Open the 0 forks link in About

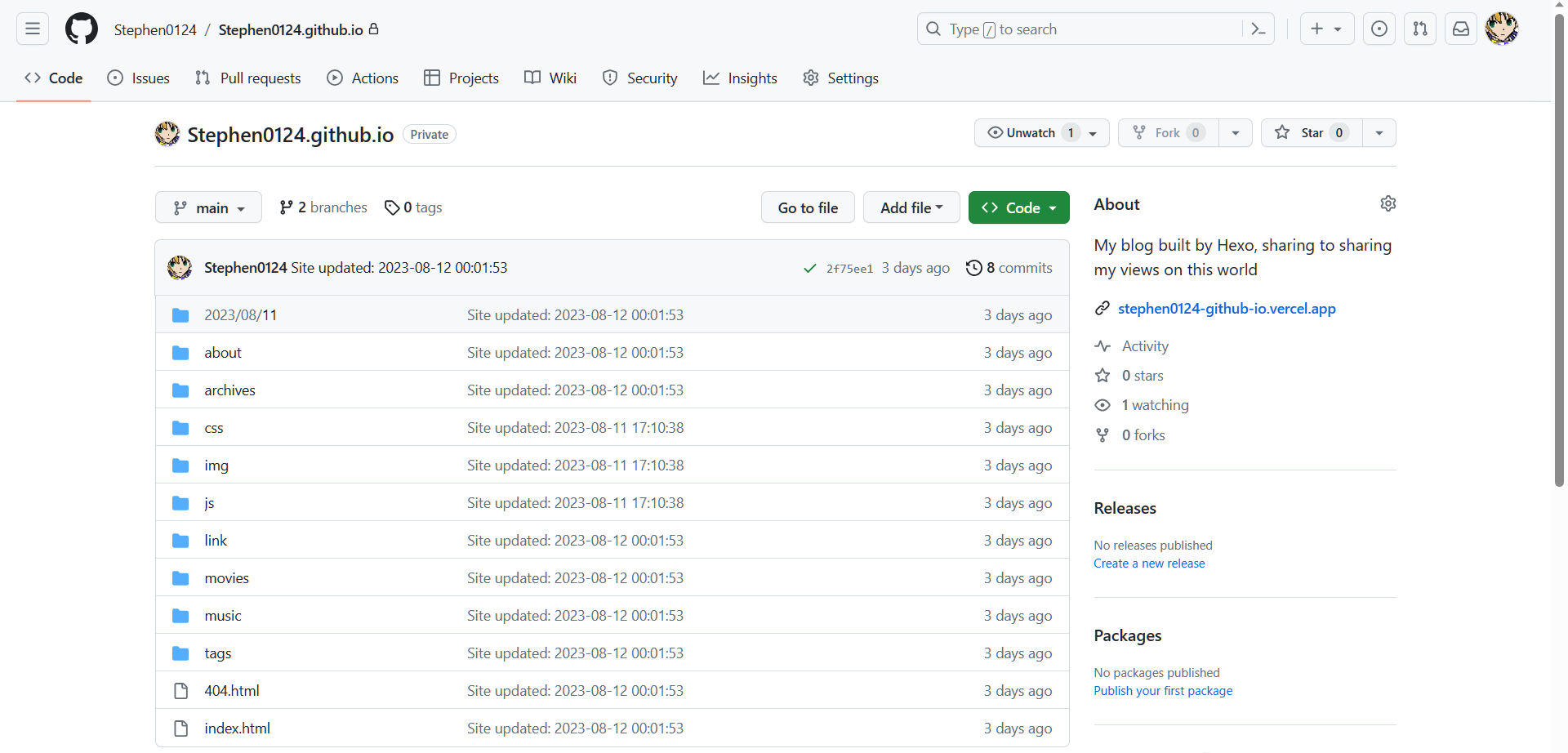pos(1130,435)
